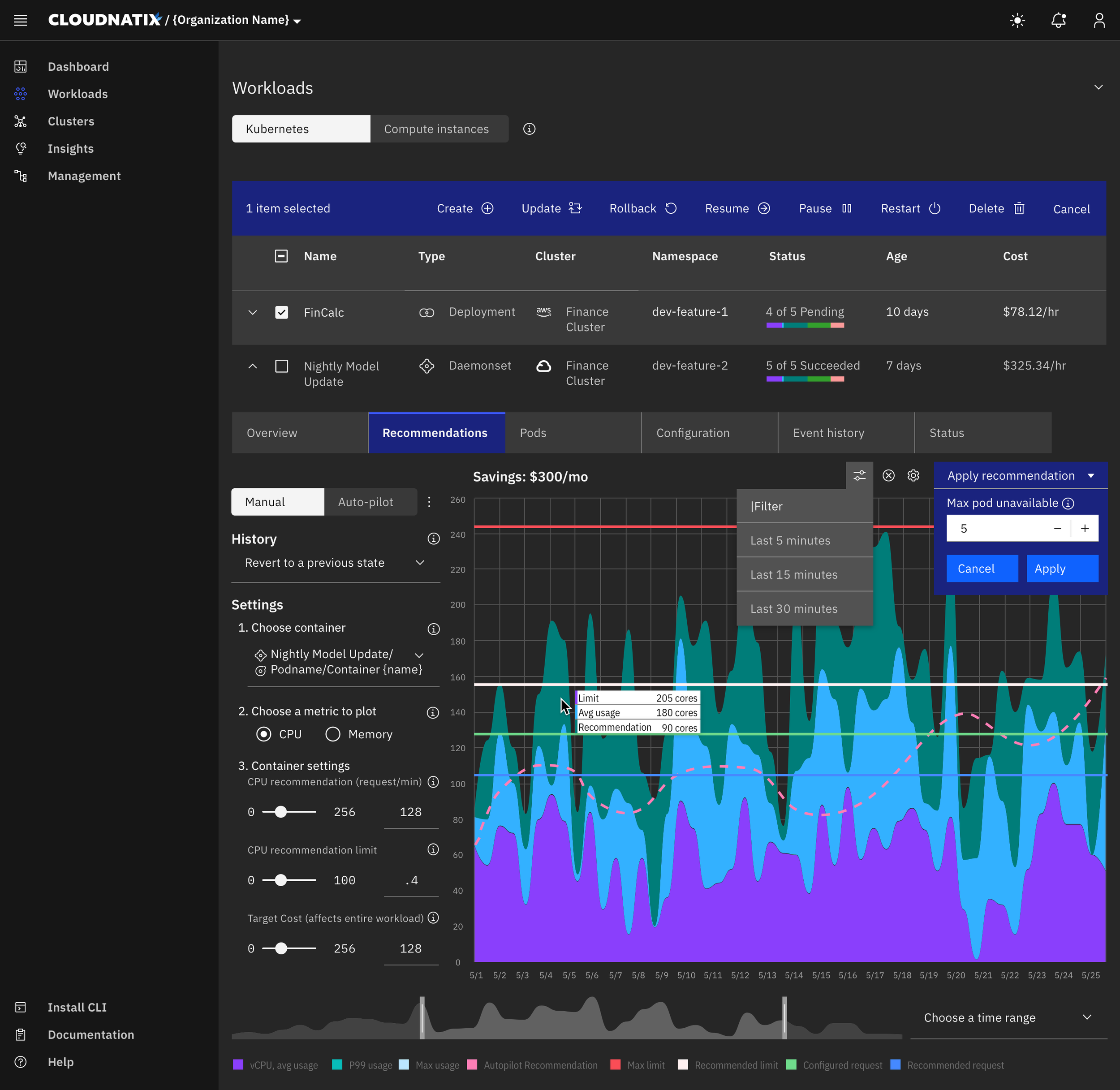Select Last 15 minutes filter option
The width and height of the screenshot is (1120, 1090).
(x=805, y=574)
